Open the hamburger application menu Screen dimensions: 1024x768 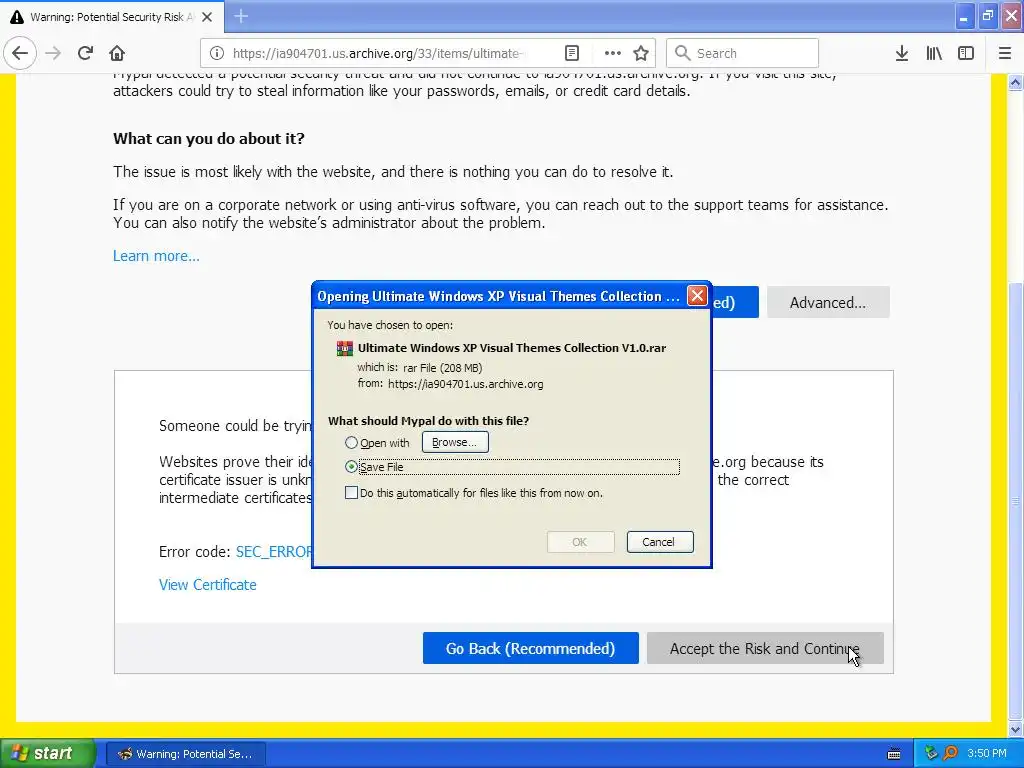click(1005, 53)
